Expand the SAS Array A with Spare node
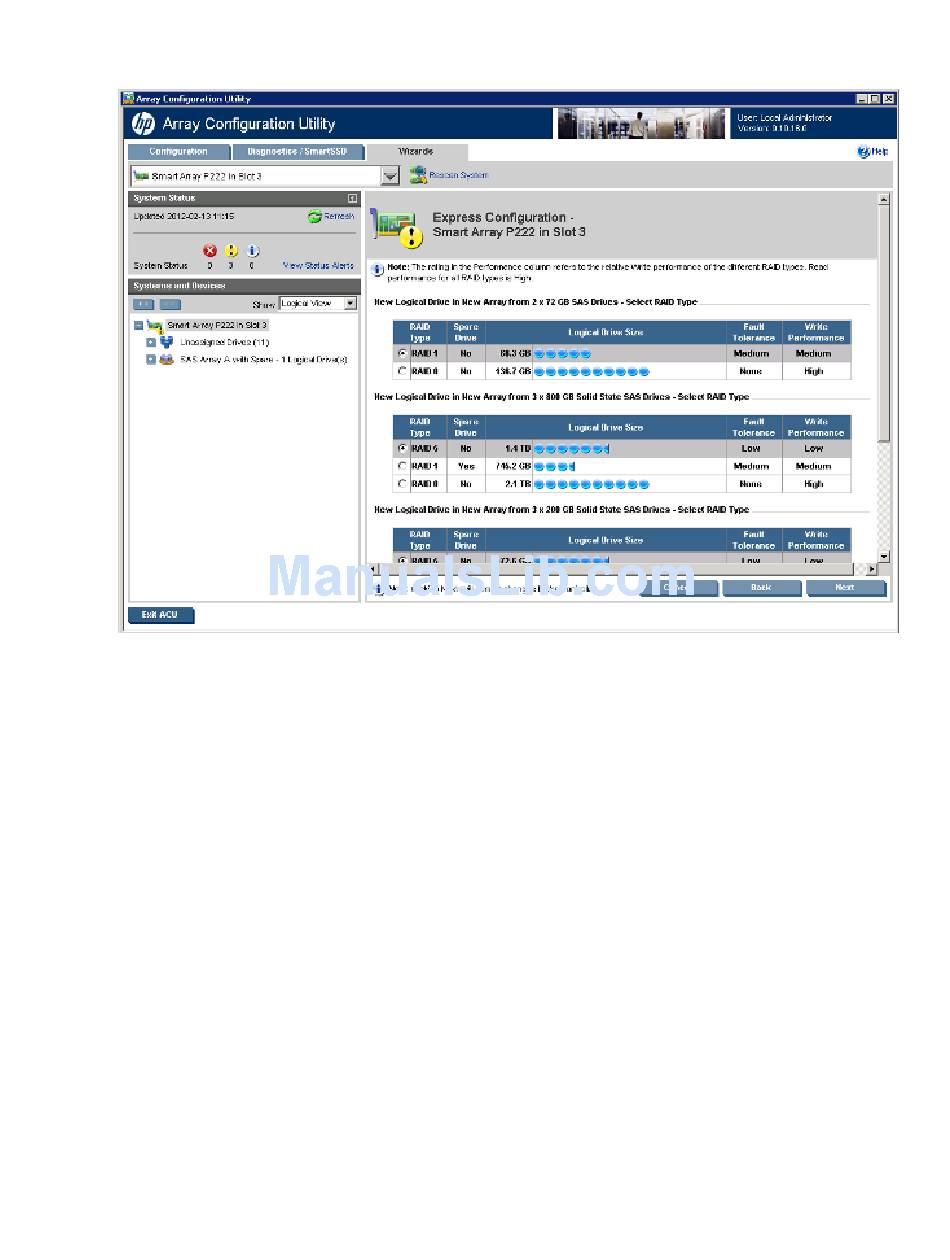 151,359
